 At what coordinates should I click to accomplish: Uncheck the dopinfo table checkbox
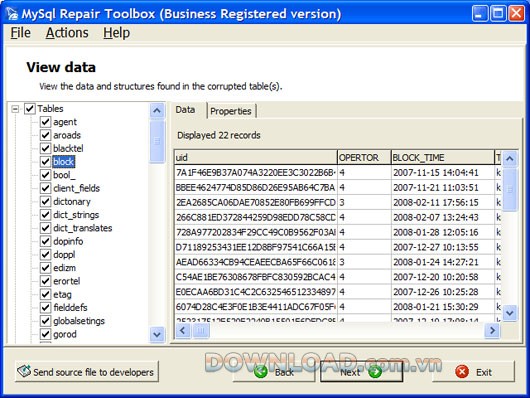coord(45,241)
